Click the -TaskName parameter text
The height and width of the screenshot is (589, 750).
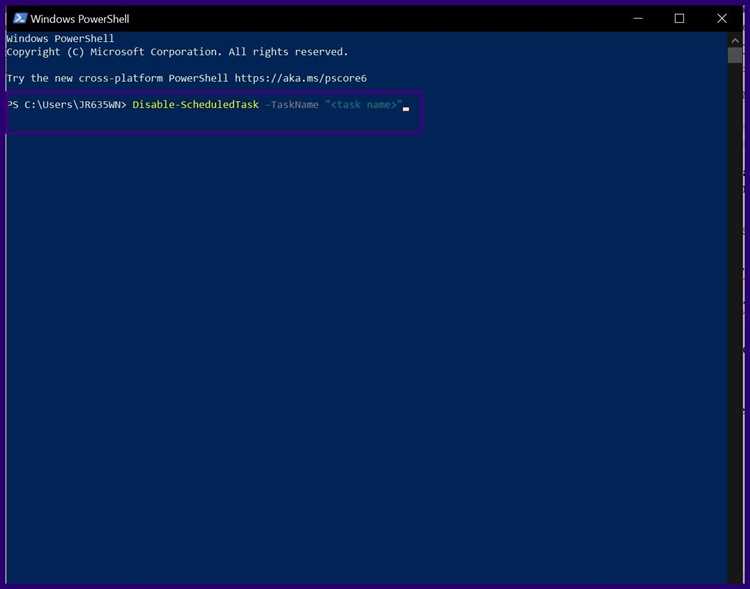coord(292,104)
